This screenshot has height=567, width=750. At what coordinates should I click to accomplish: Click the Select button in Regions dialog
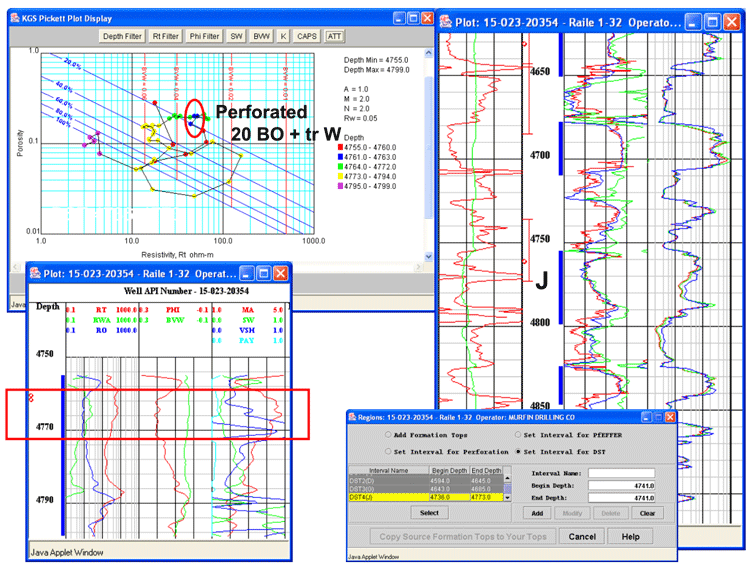coord(429,512)
